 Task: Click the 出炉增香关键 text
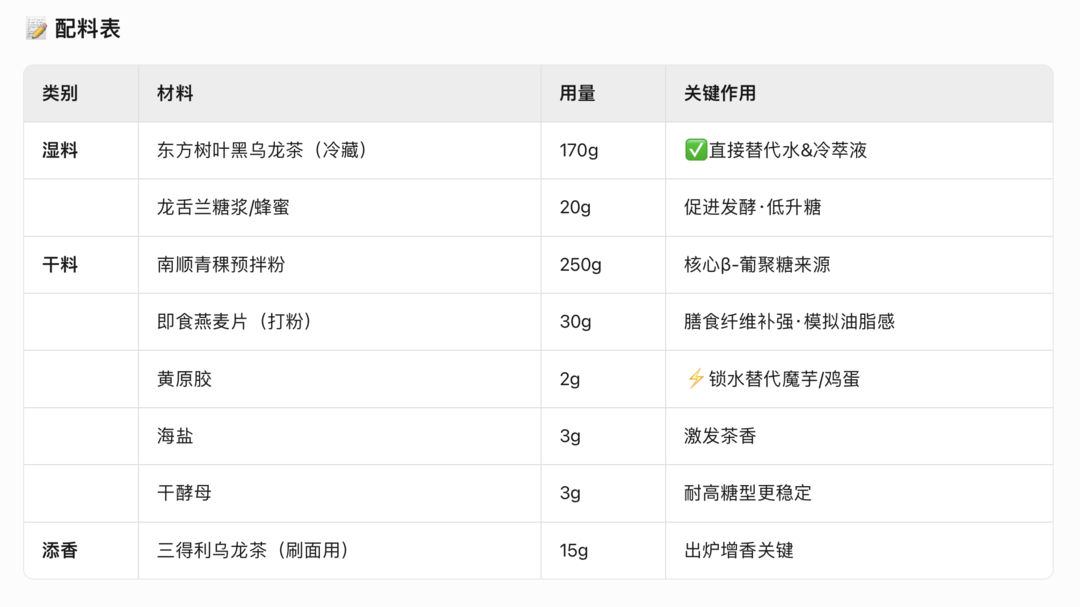[738, 551]
